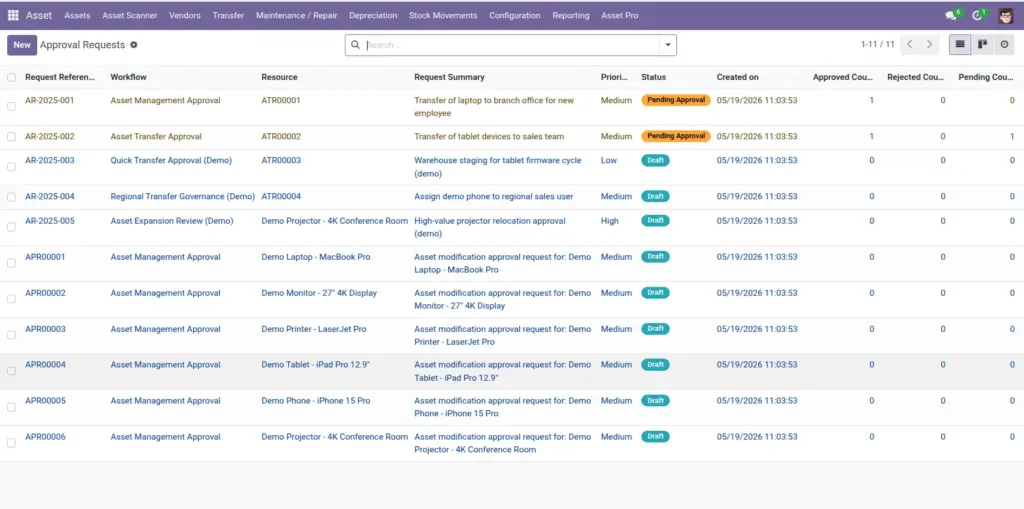Select the AR-2025-002 row checkbox

11,137
